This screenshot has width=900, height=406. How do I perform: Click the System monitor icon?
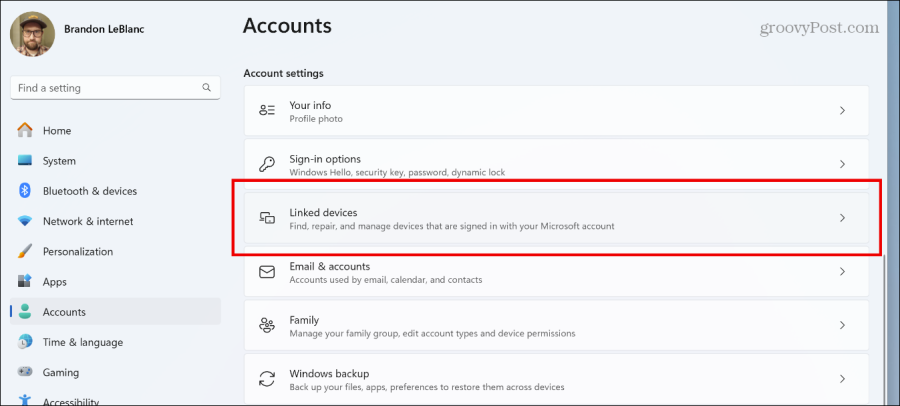pos(25,161)
